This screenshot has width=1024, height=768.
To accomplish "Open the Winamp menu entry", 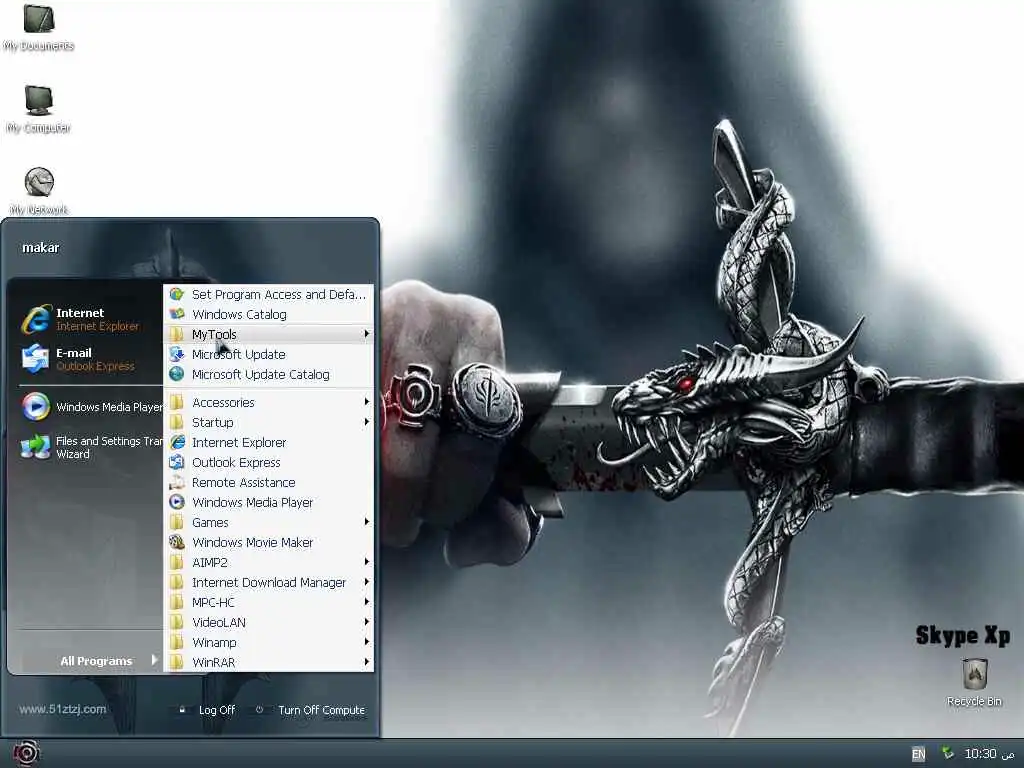I will point(268,643).
